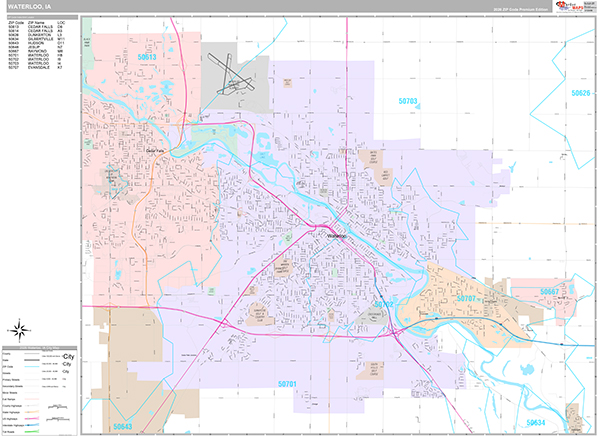
Task: Select the 50643 ZIP code label
Action: pos(122,426)
